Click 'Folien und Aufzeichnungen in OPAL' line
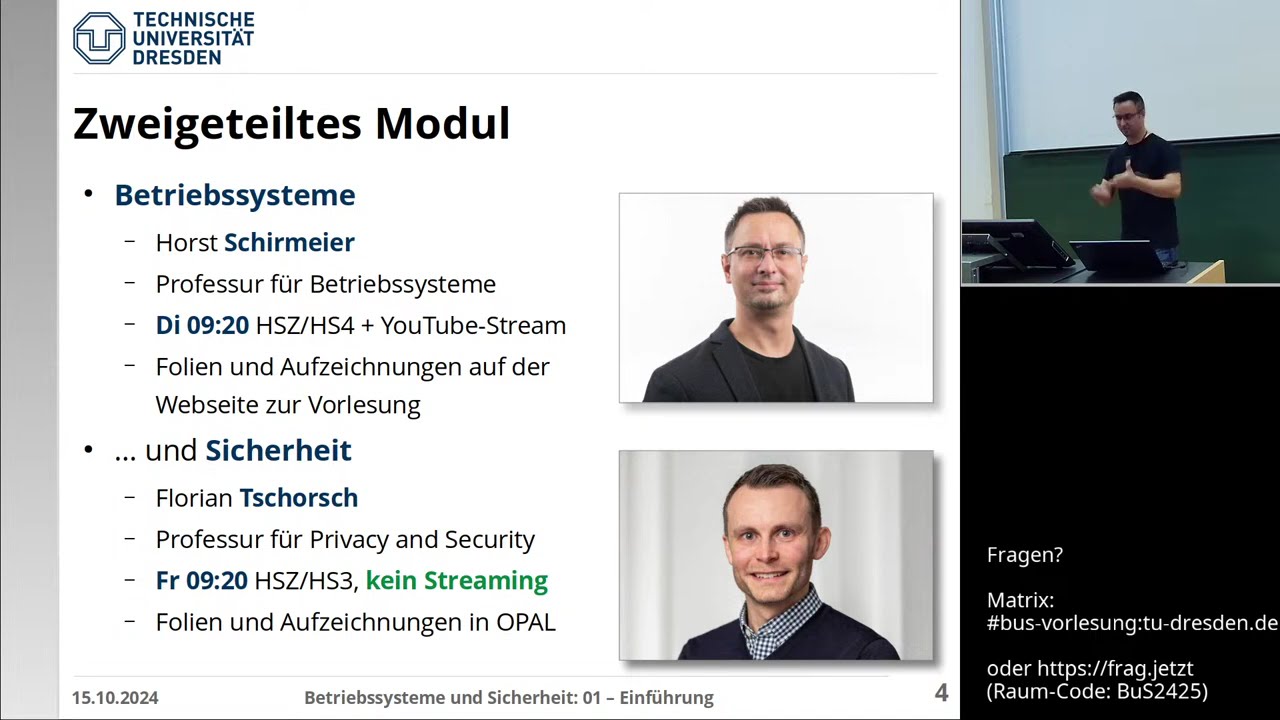The height and width of the screenshot is (720, 1280). click(x=355, y=622)
